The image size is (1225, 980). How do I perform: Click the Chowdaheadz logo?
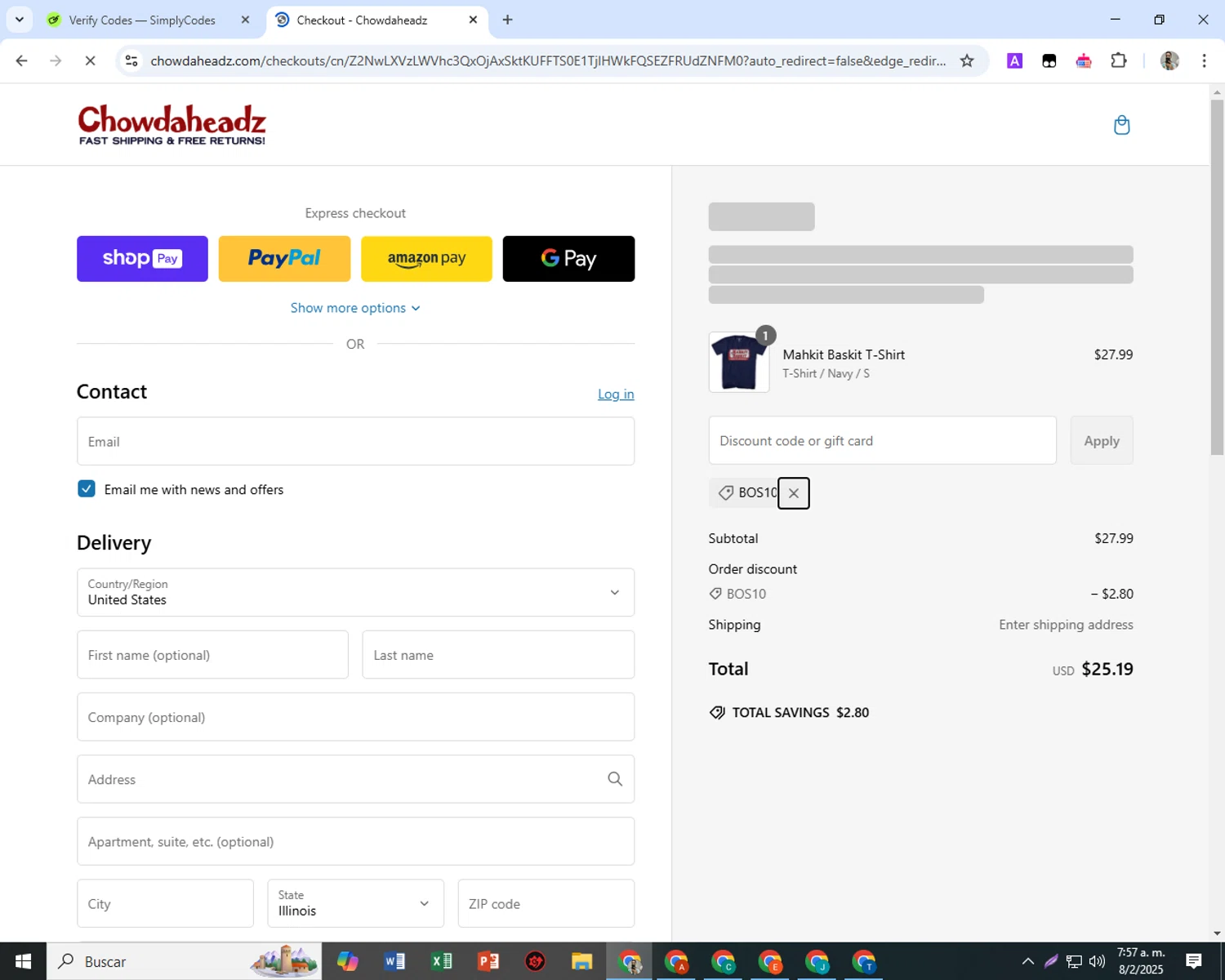171,124
